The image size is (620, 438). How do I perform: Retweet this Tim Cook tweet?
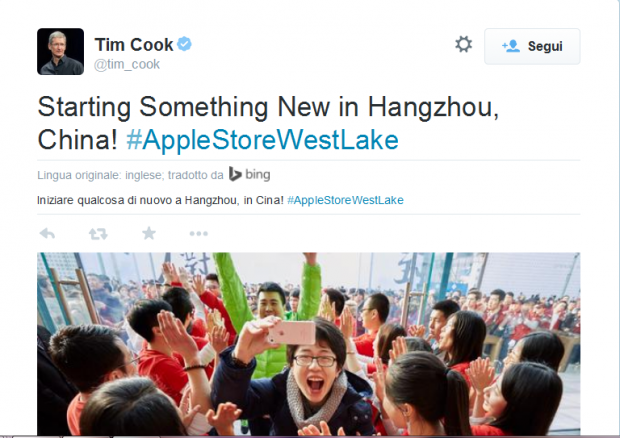98,234
